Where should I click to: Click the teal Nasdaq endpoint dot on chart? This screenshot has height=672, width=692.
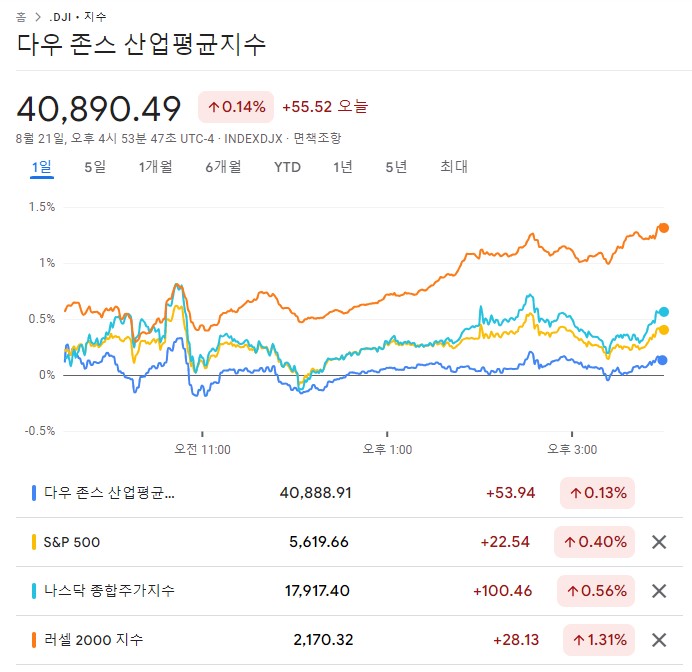(663, 312)
